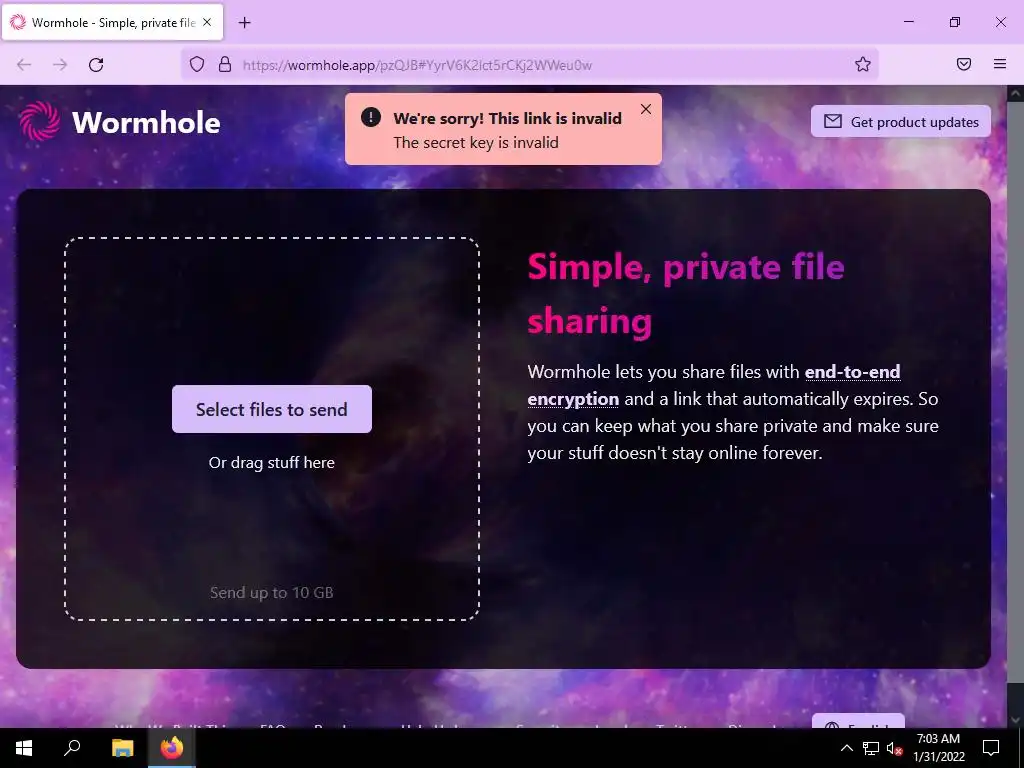
Task: Open the Windows notification center
Action: pyautogui.click(x=991, y=748)
